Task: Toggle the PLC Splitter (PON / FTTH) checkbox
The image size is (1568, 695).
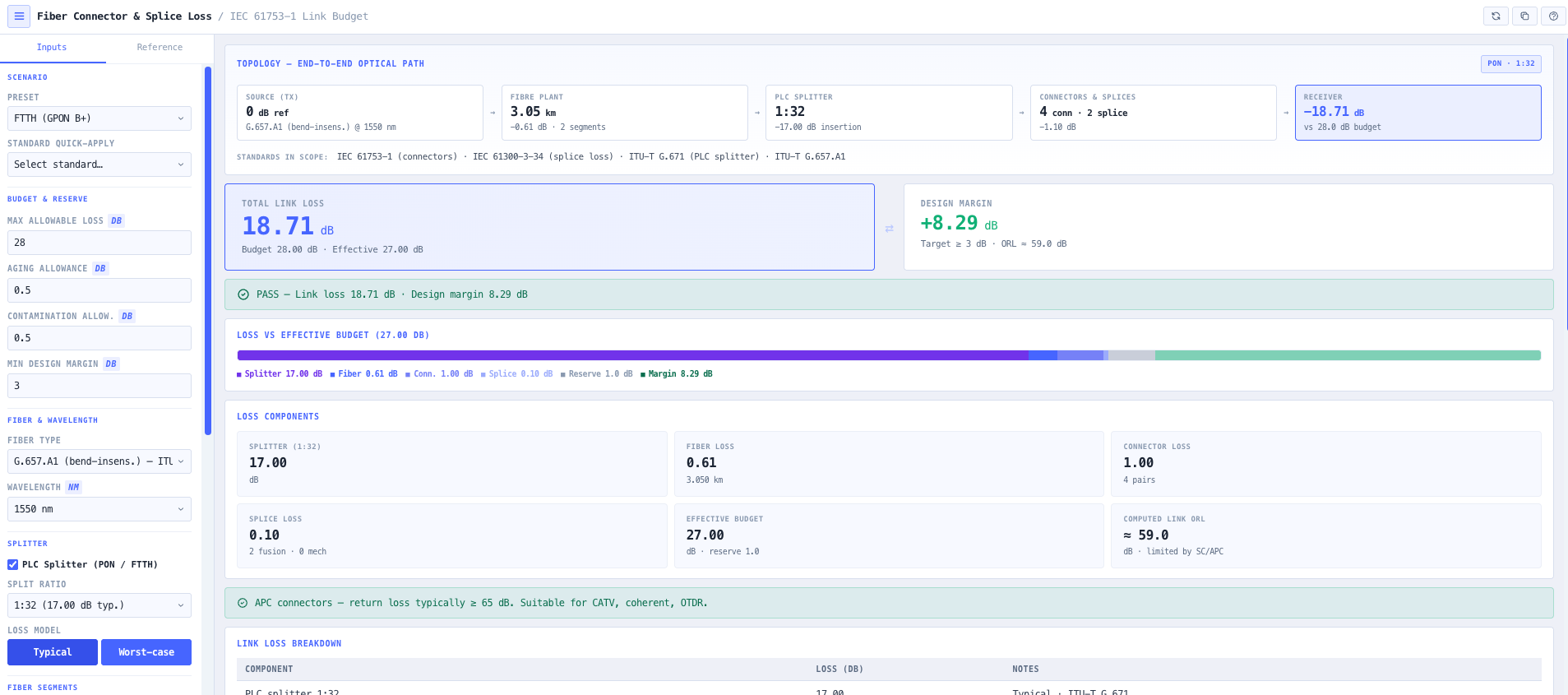Action: coord(13,564)
